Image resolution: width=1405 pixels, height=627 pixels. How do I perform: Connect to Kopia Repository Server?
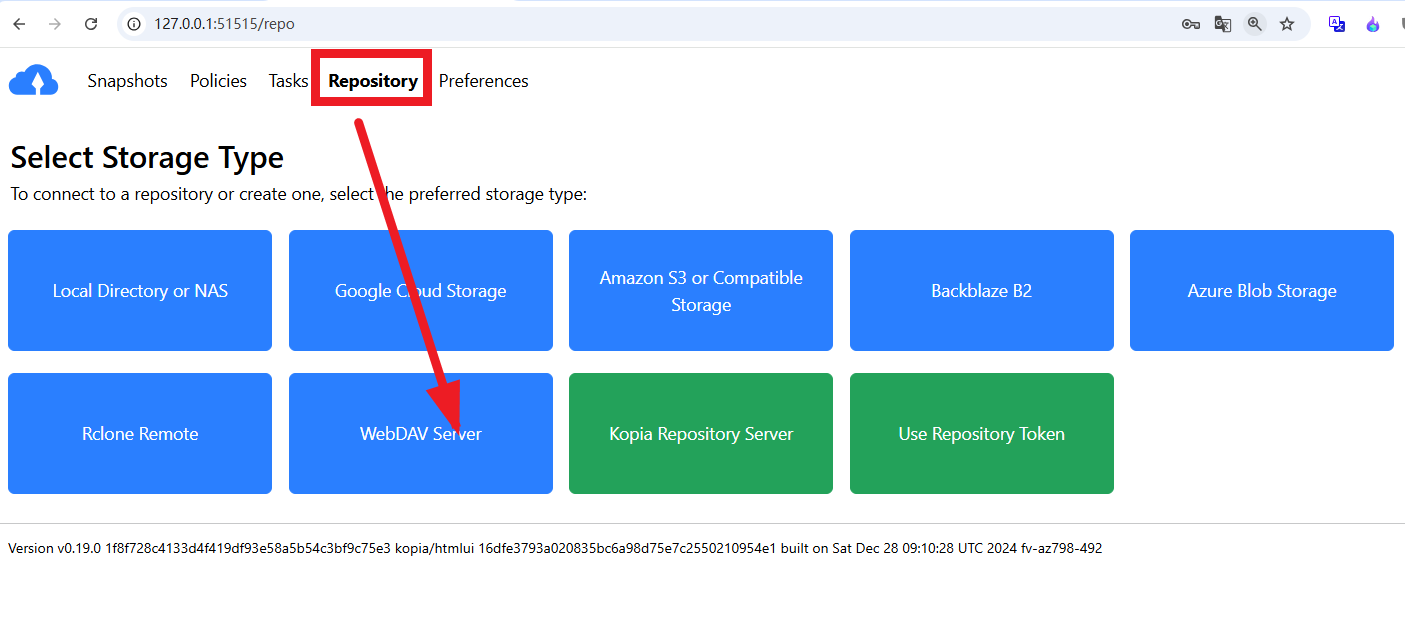(701, 434)
